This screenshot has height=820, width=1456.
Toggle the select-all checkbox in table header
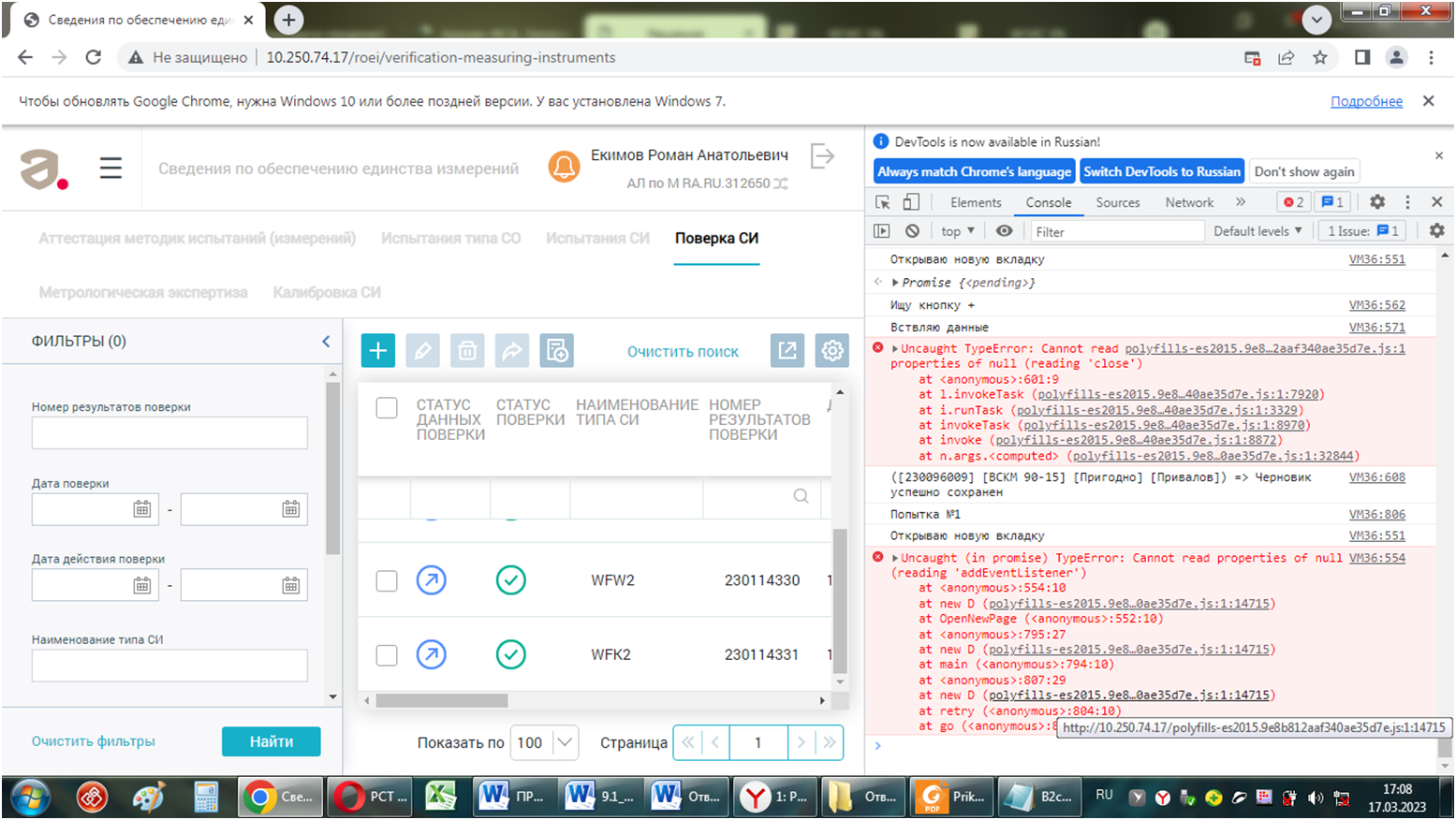point(387,408)
